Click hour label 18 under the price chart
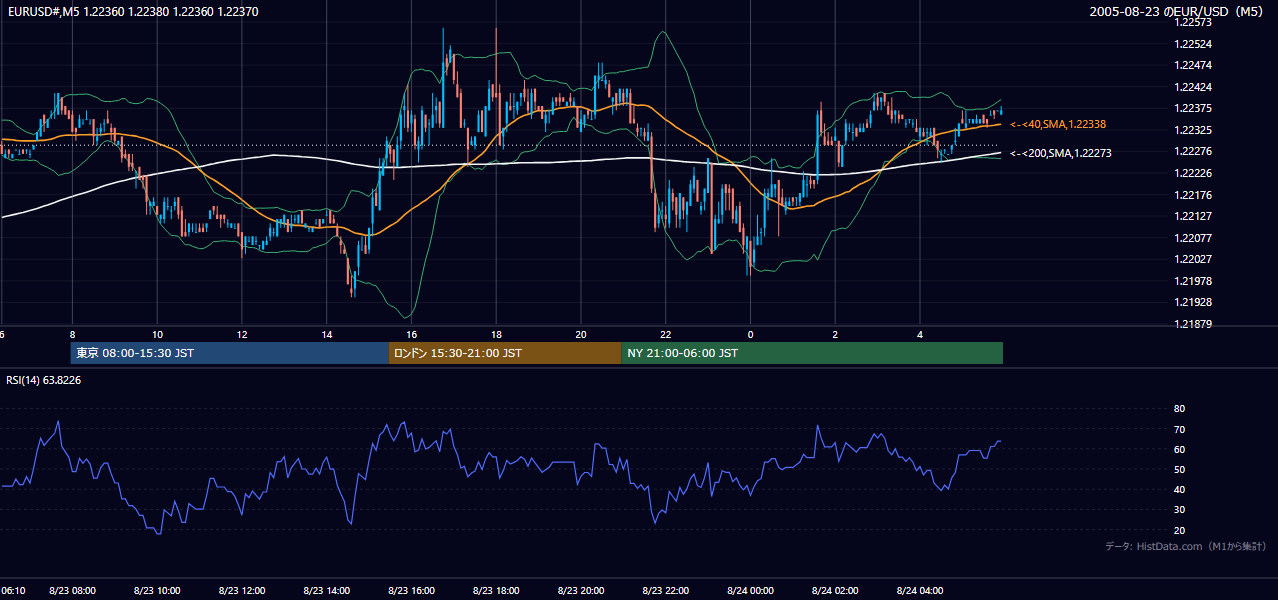The height and width of the screenshot is (600, 1278). point(496,333)
